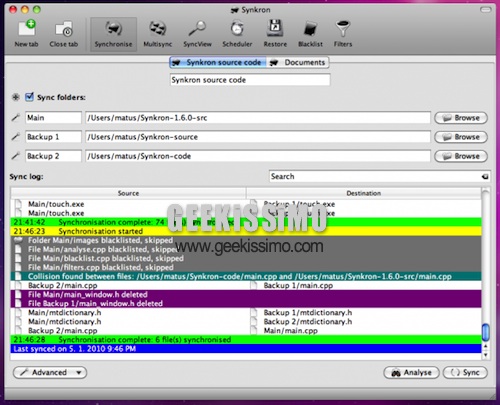Browse for the Main folder path

[461, 118]
